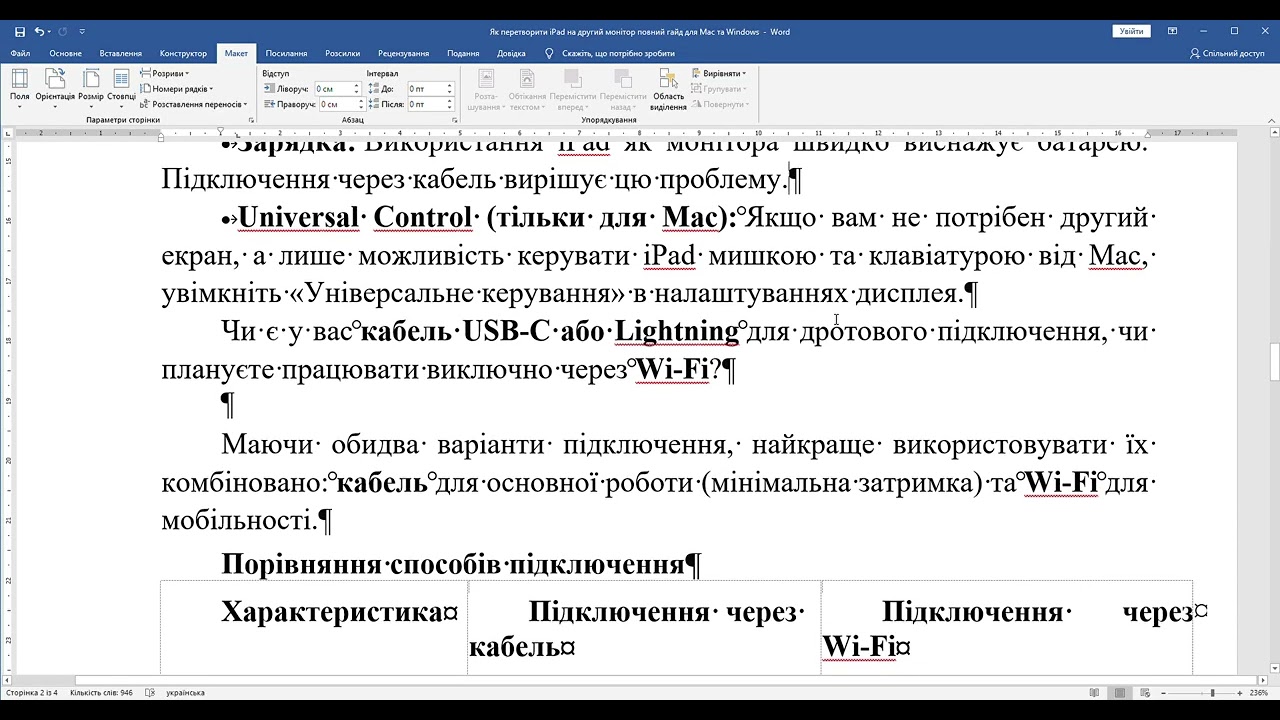Undo the last action
The image size is (1280, 720).
point(38,32)
